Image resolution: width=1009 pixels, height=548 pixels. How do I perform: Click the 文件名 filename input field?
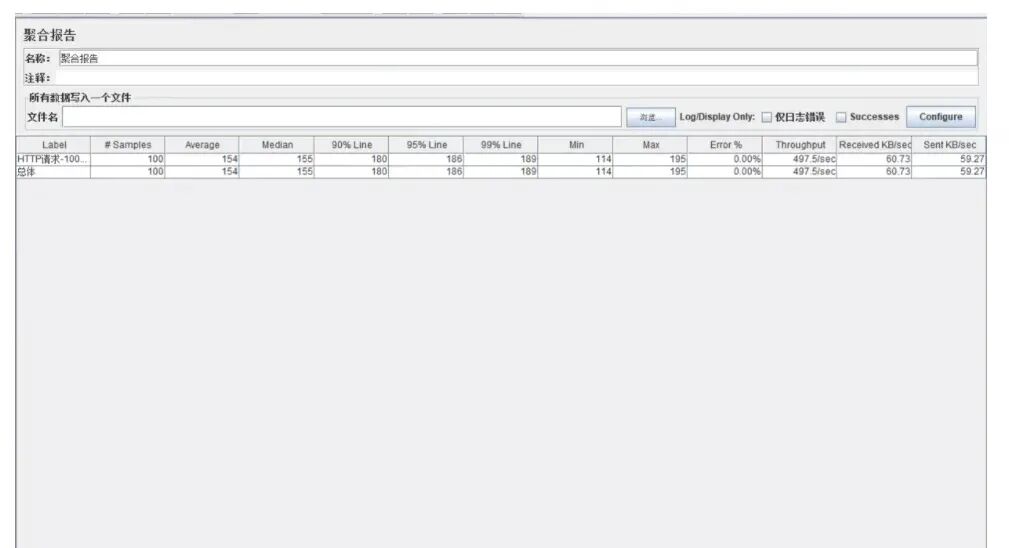click(342, 116)
